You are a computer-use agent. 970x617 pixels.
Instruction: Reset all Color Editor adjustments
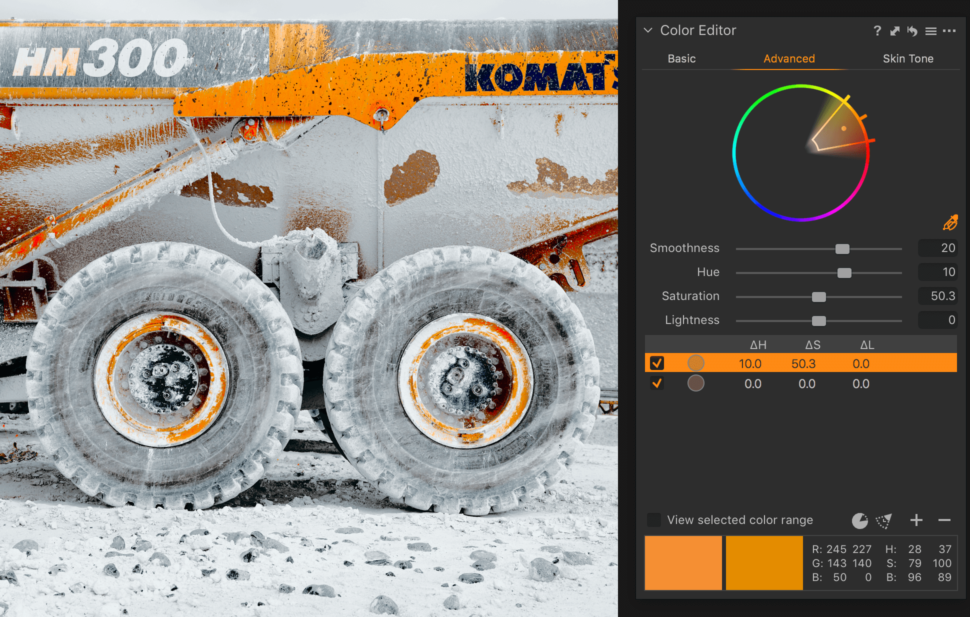pos(911,31)
